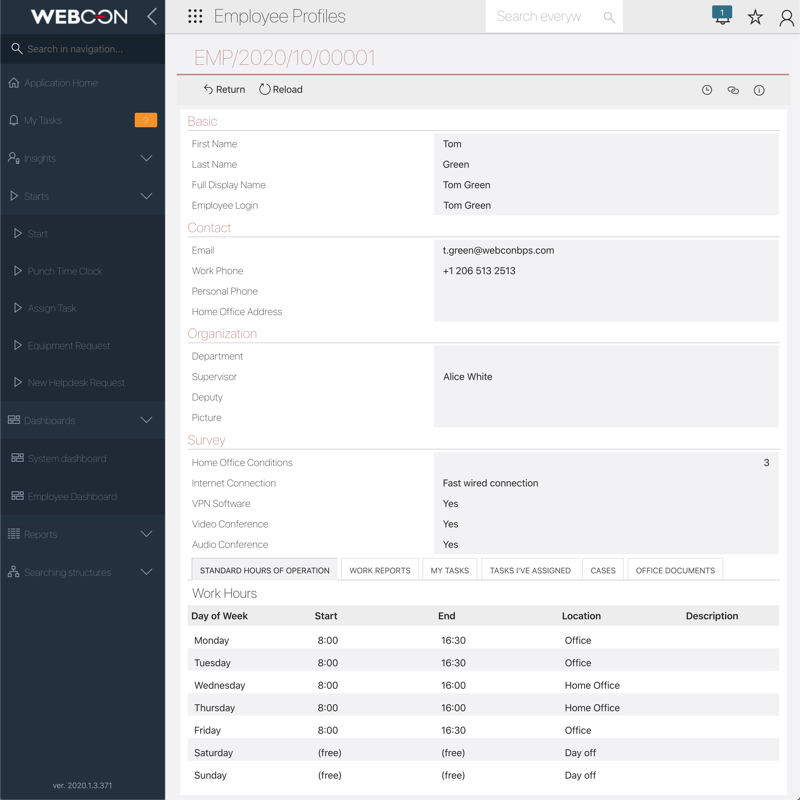This screenshot has width=800, height=800.
Task: Collapse the navigation sidebar arrow
Action: (x=152, y=16)
